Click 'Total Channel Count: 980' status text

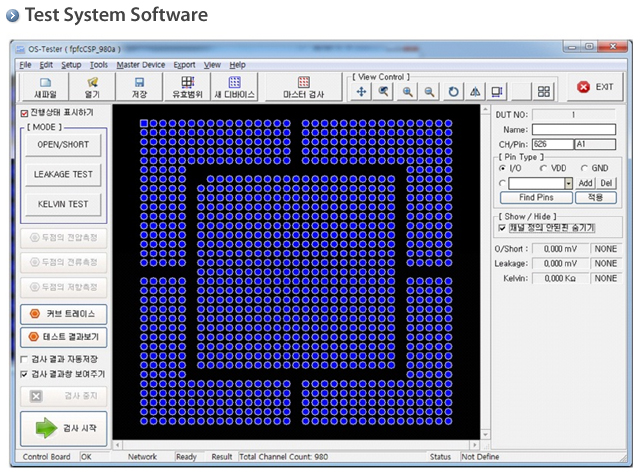coord(284,457)
